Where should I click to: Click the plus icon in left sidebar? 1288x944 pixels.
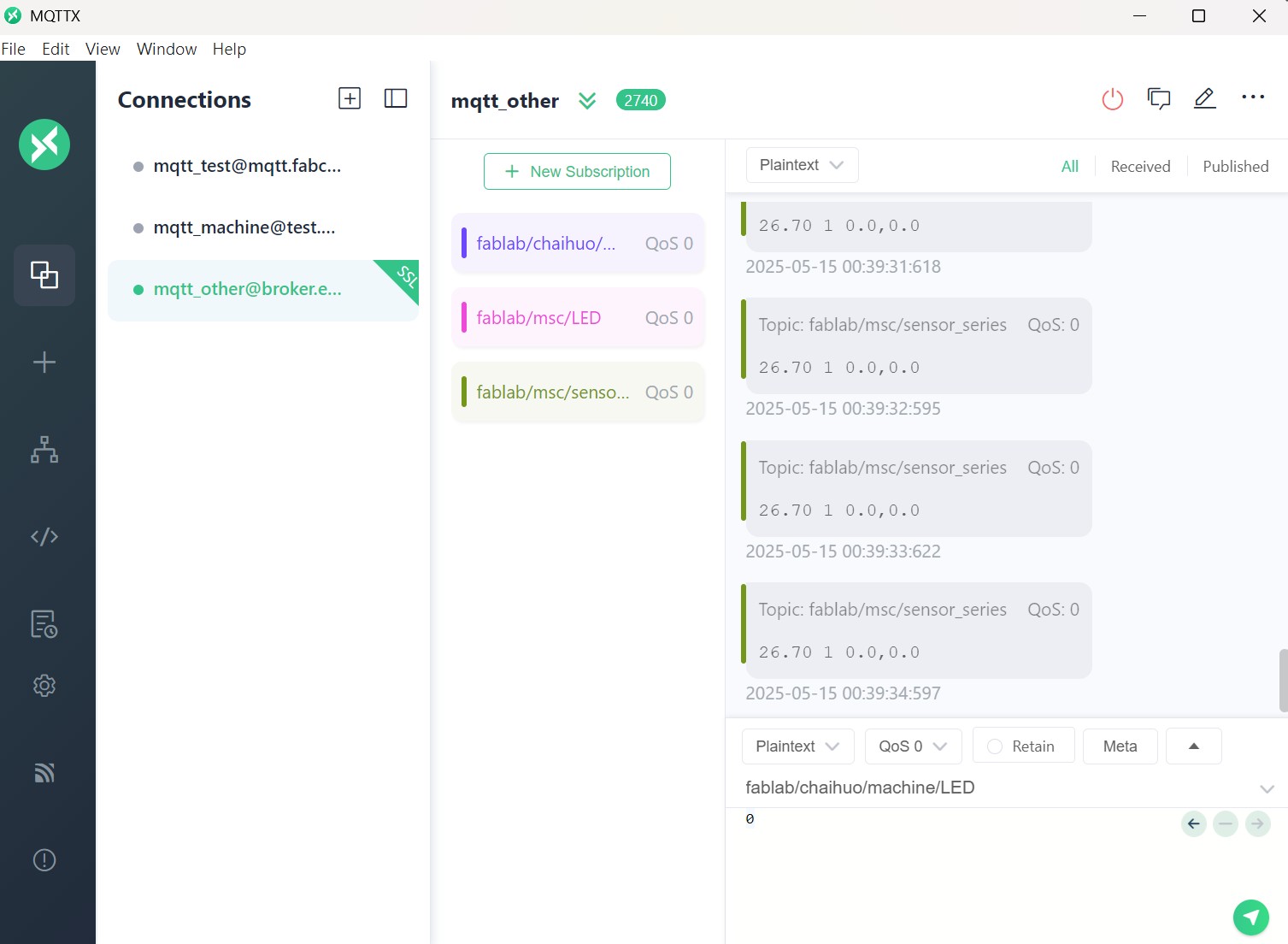(x=44, y=362)
